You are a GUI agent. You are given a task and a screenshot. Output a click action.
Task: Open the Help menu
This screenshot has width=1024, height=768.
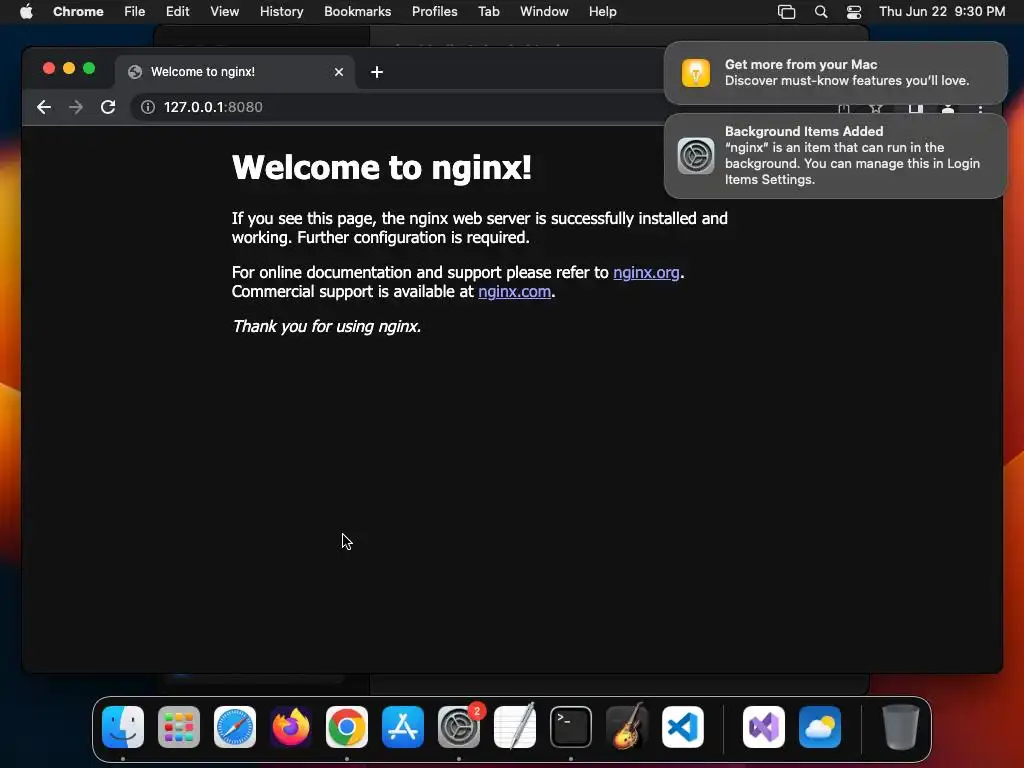point(602,12)
